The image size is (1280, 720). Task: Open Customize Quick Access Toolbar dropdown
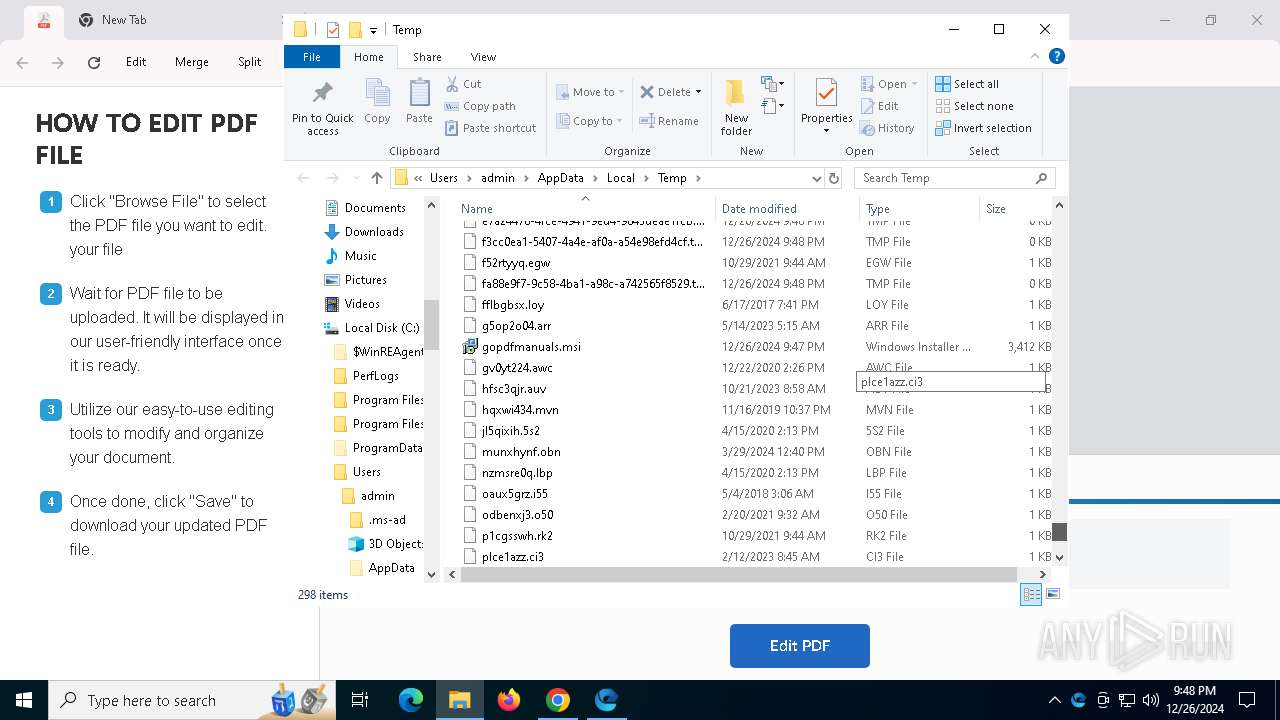coord(374,30)
